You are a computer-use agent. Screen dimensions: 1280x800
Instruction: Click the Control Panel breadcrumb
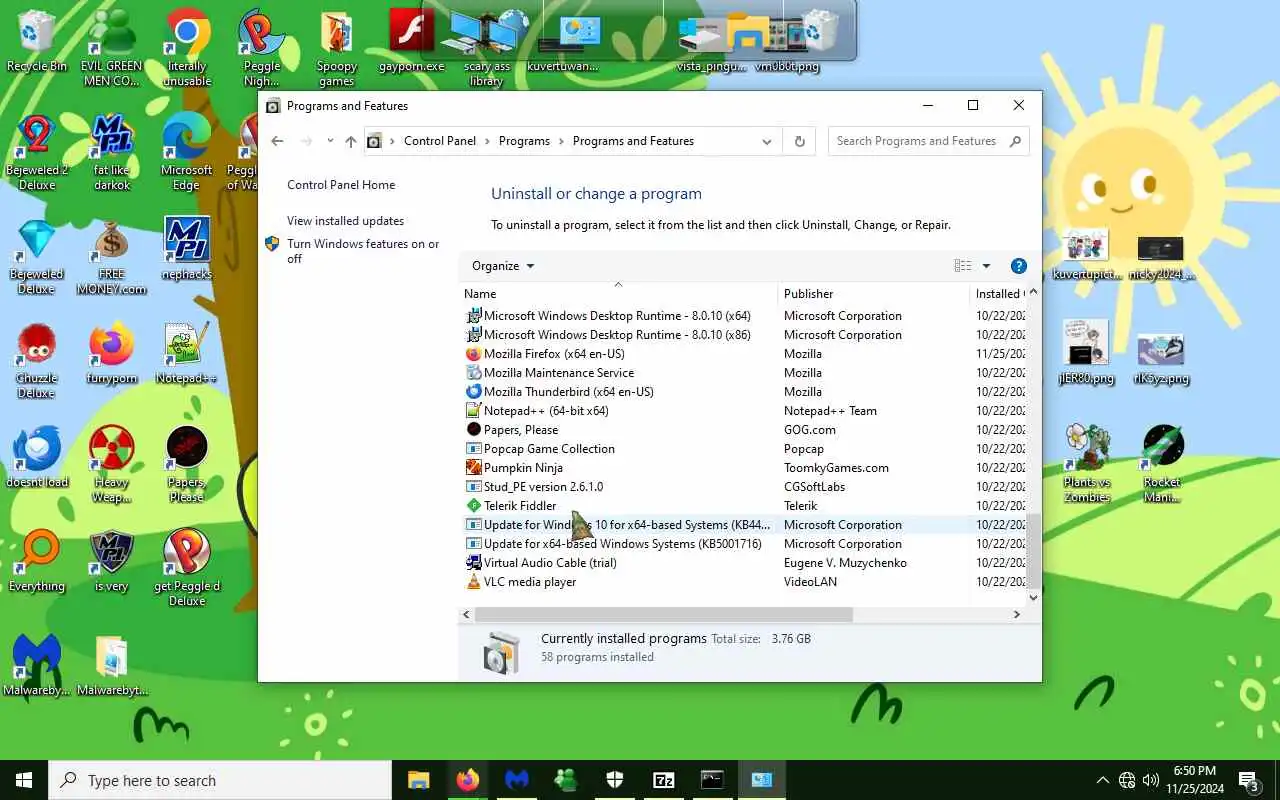[440, 141]
